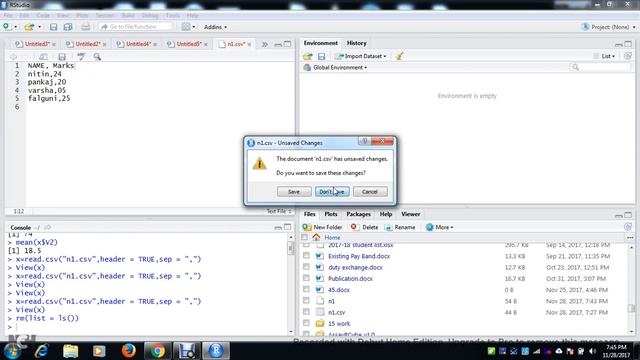
Task: Click the save workspace icon in the Environment pane
Action: click(x=322, y=56)
